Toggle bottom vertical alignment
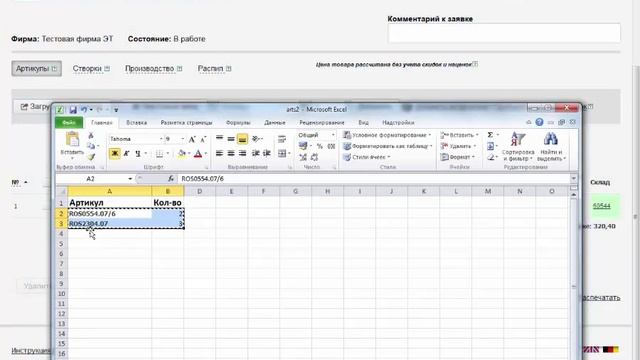The image size is (640, 360). tap(242, 139)
